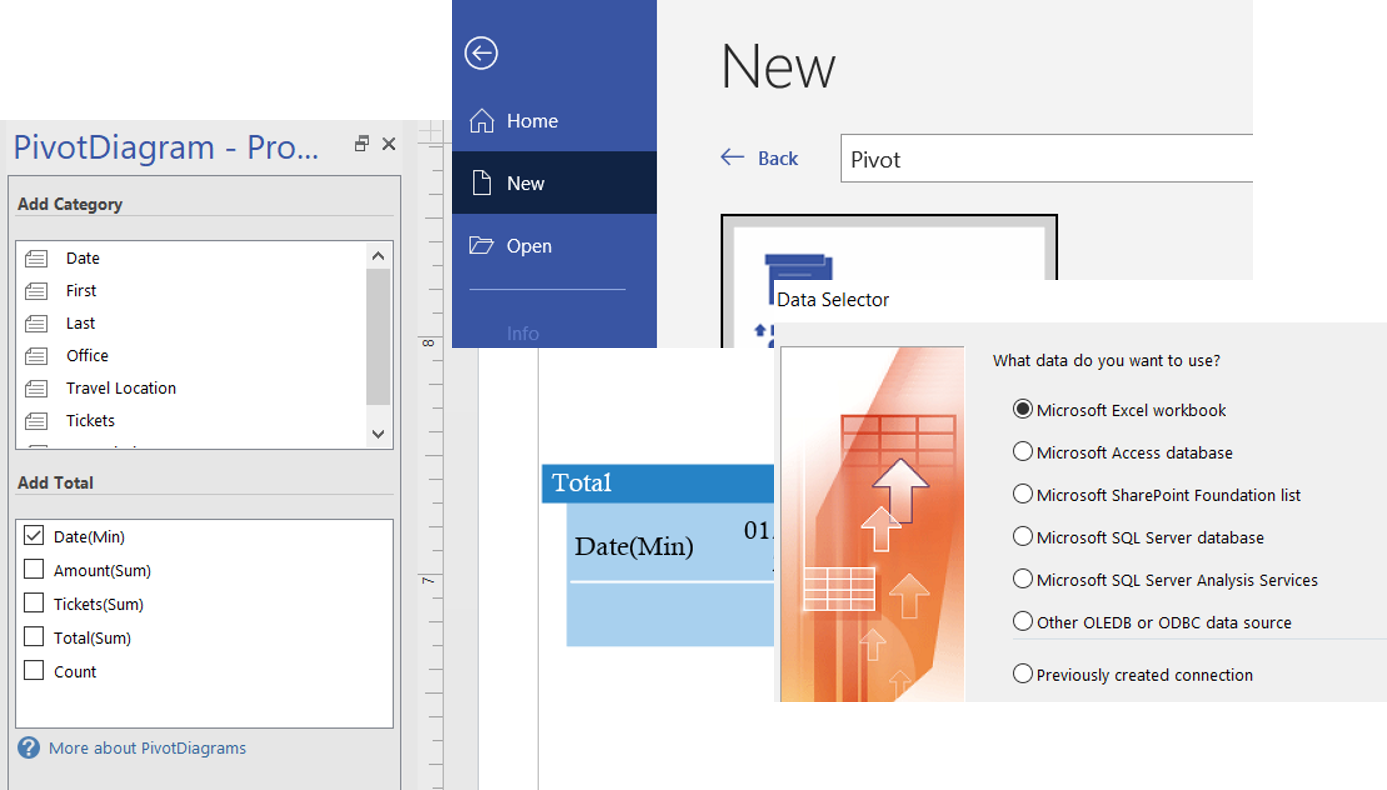Screen dimensions: 1387x790
Task: Click the PivotDiagram panel window position icon
Action: click(x=362, y=144)
